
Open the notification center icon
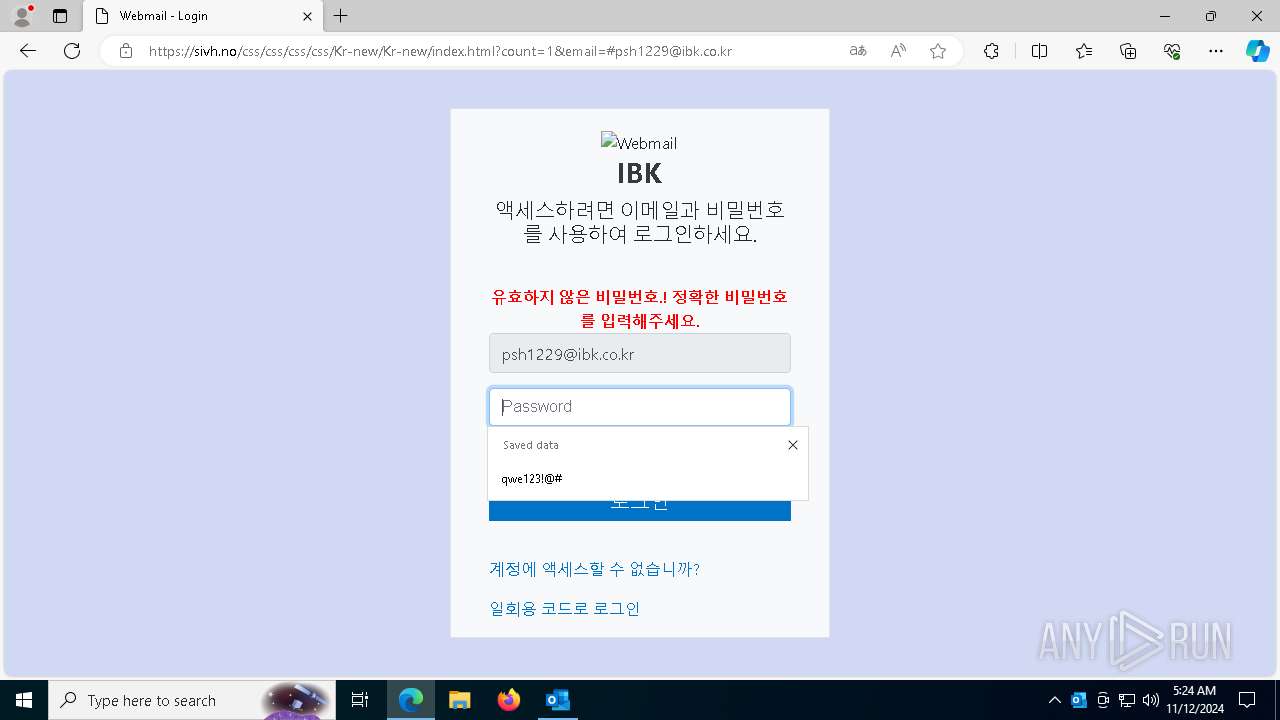[x=1247, y=700]
